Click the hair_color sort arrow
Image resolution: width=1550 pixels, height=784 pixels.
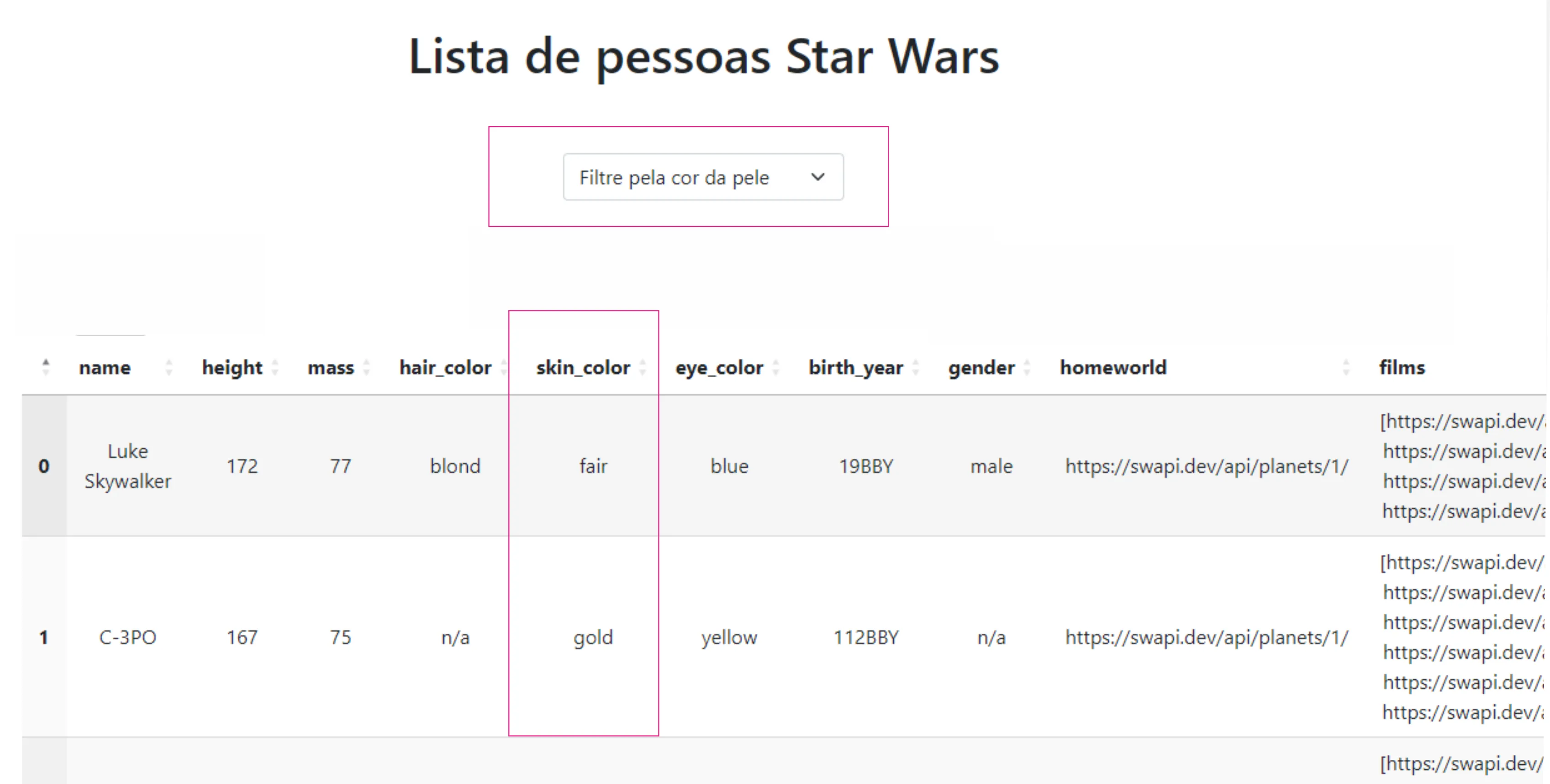[504, 368]
